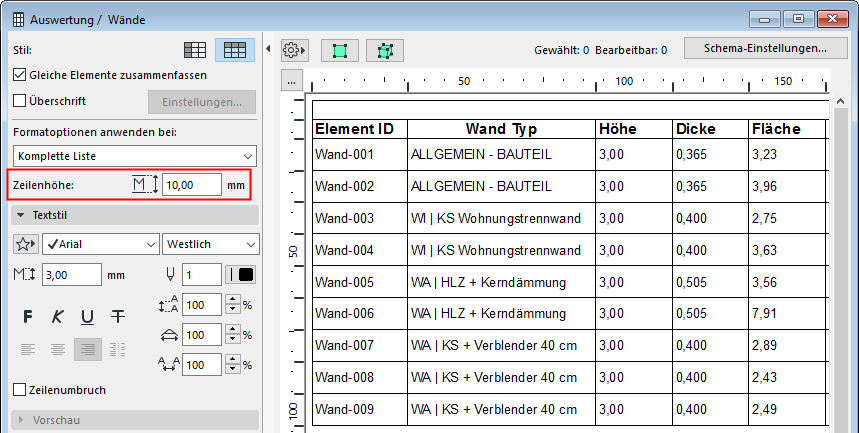The width and height of the screenshot is (859, 433).
Task: Enable the Zeilenumbruch checkbox
Action: click(x=20, y=390)
